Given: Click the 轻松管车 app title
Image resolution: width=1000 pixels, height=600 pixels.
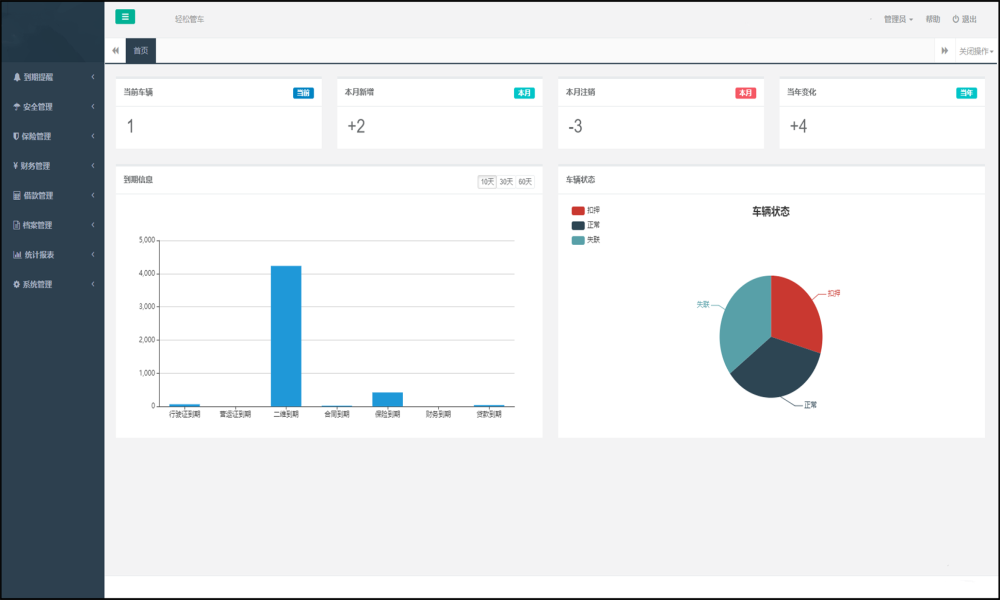Looking at the screenshot, I should (189, 20).
